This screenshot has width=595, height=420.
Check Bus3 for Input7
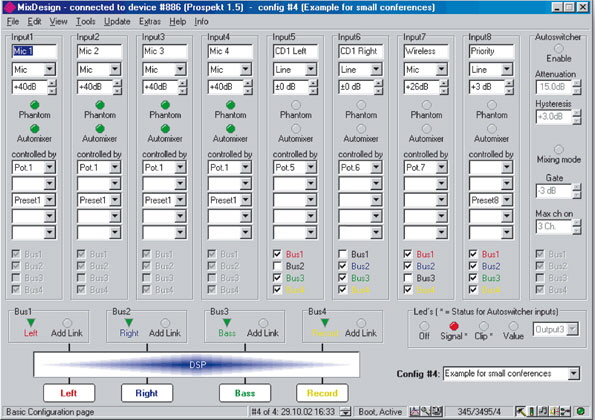(x=408, y=278)
